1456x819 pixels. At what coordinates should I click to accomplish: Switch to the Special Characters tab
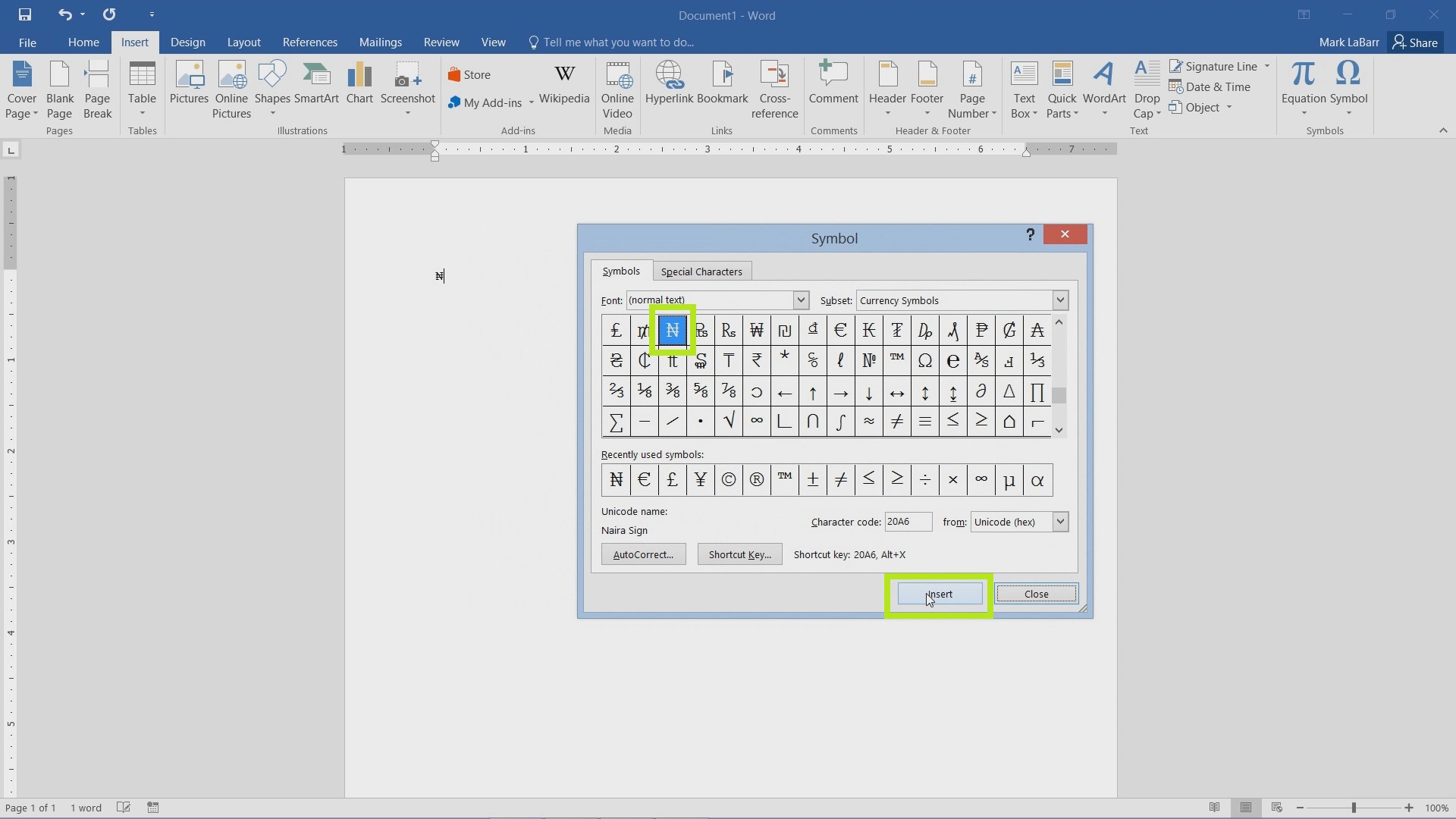701,271
